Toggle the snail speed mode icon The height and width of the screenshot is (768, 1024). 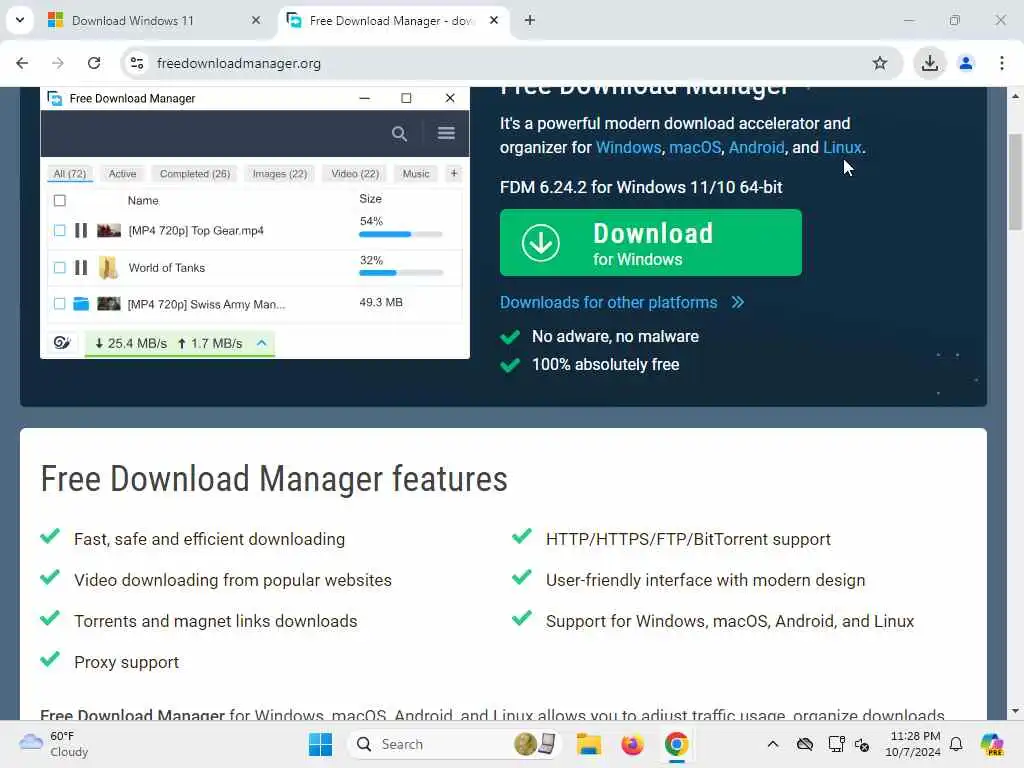[x=62, y=343]
